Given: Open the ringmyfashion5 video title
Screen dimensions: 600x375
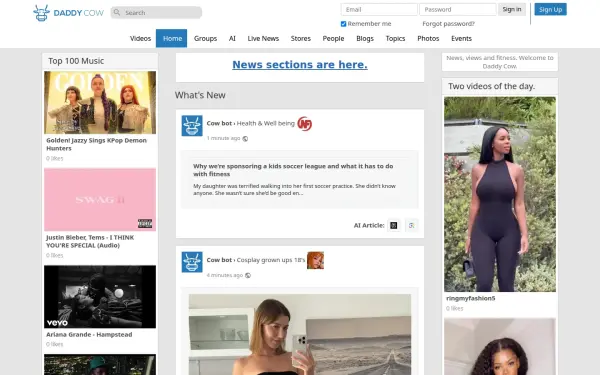Looking at the screenshot, I should click(x=471, y=298).
